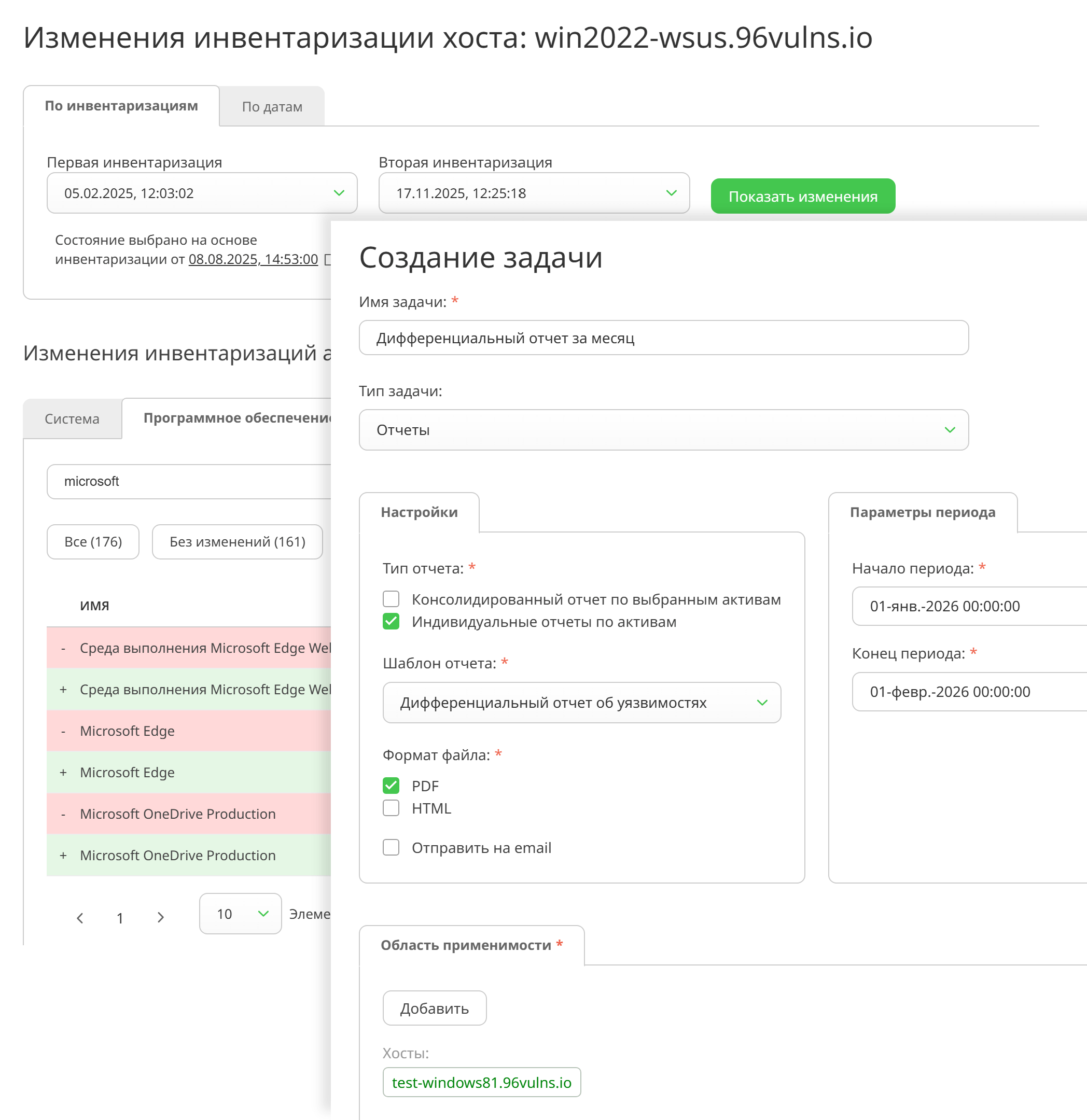Enable the consolidated report checkbox

pyautogui.click(x=391, y=599)
